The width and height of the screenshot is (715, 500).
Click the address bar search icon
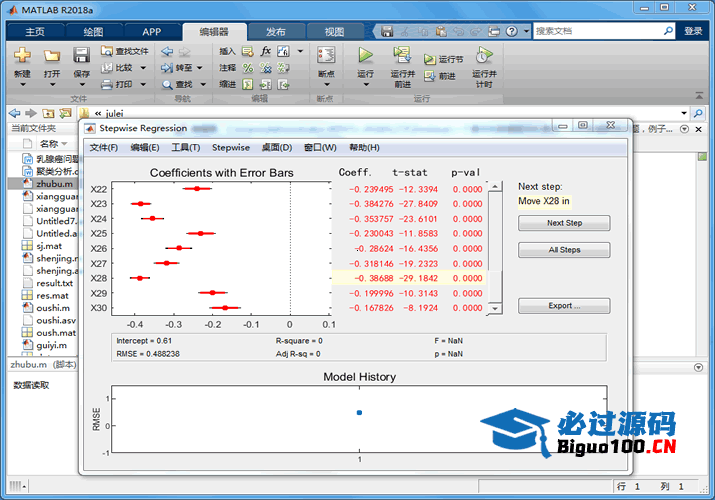(698, 113)
